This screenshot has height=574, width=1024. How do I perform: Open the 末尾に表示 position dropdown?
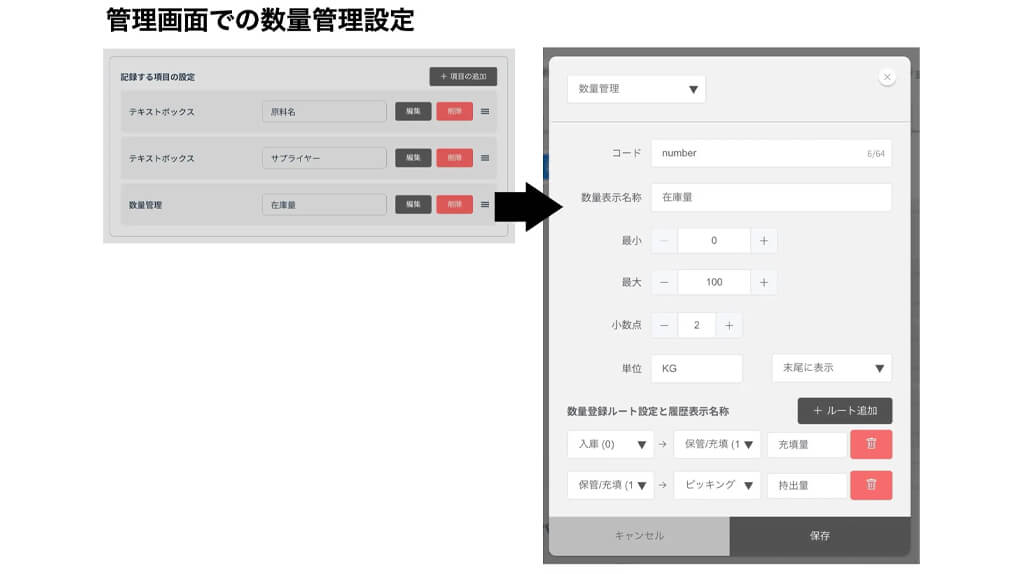831,368
